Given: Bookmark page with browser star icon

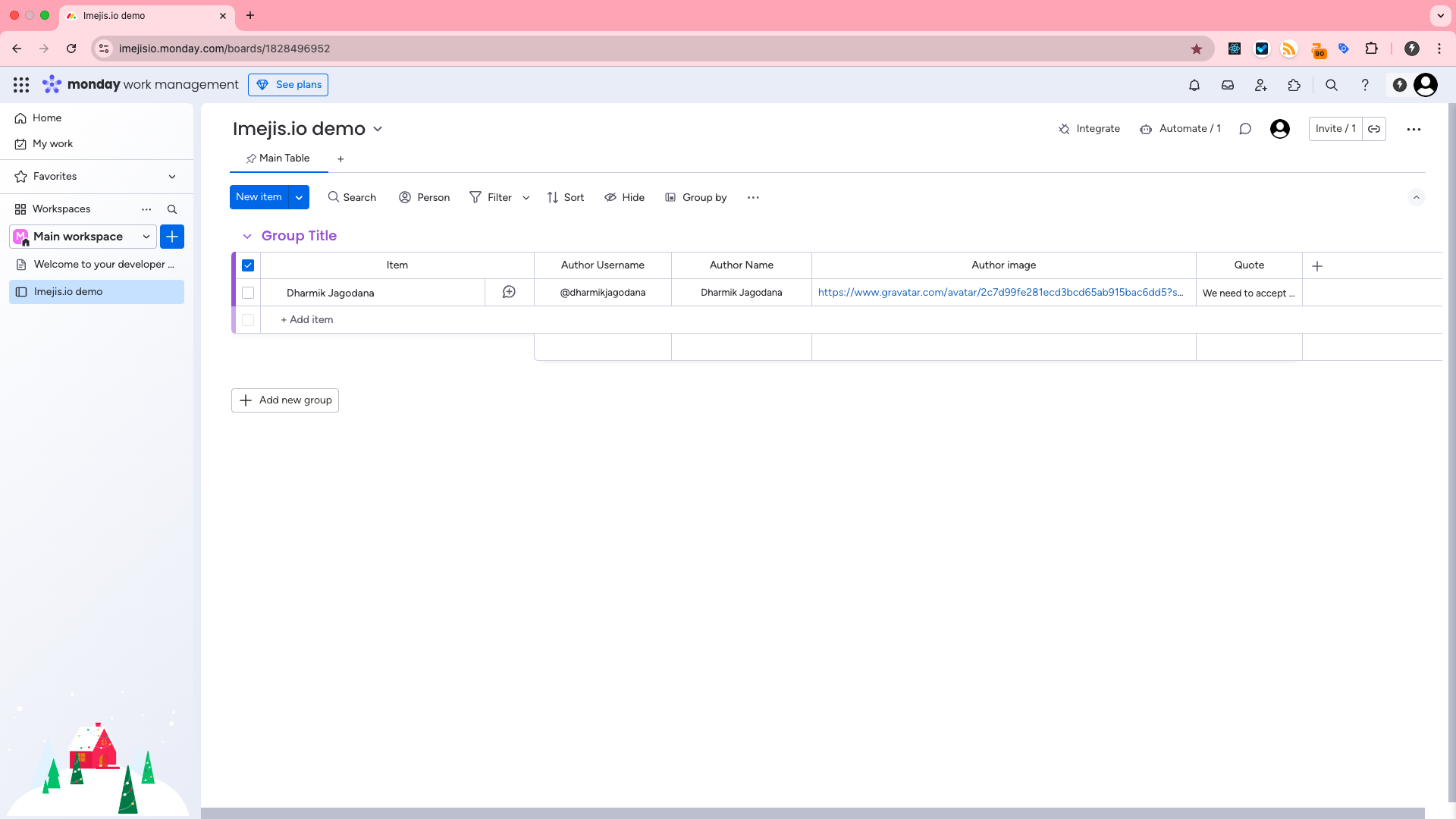Looking at the screenshot, I should [x=1197, y=49].
